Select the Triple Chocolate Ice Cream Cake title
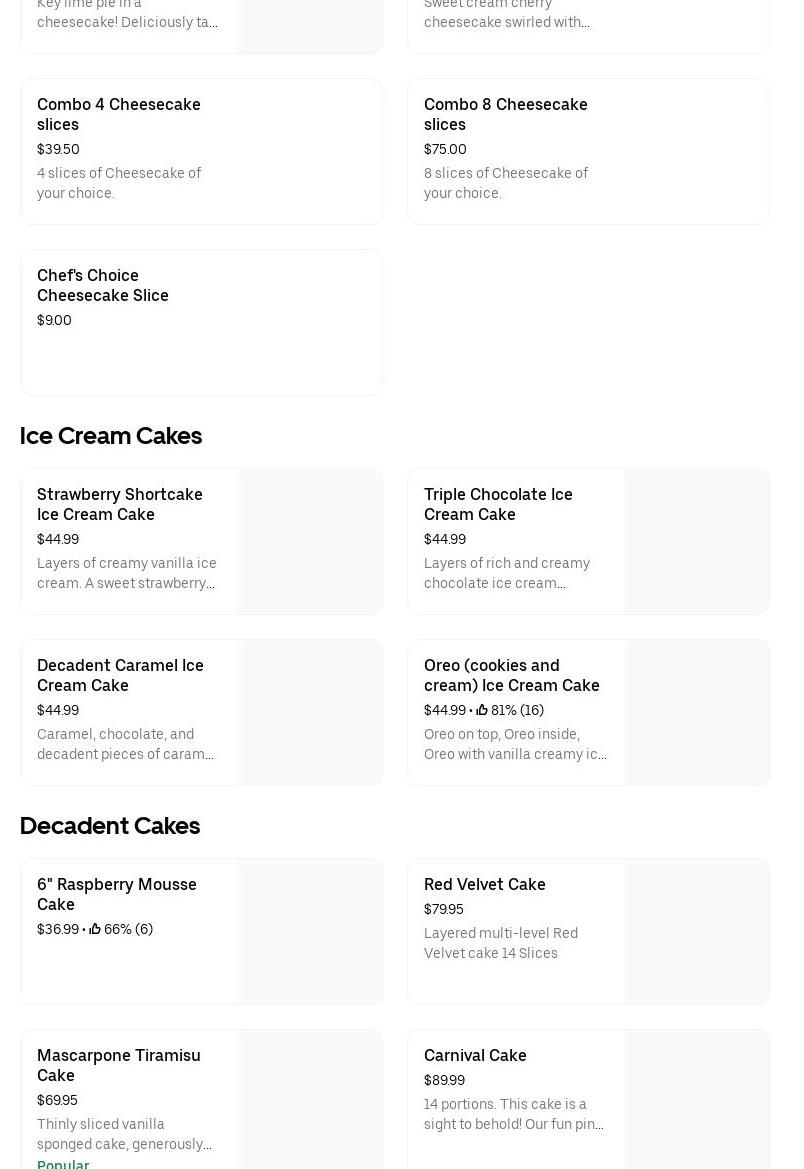804x1169 pixels. pos(498,504)
